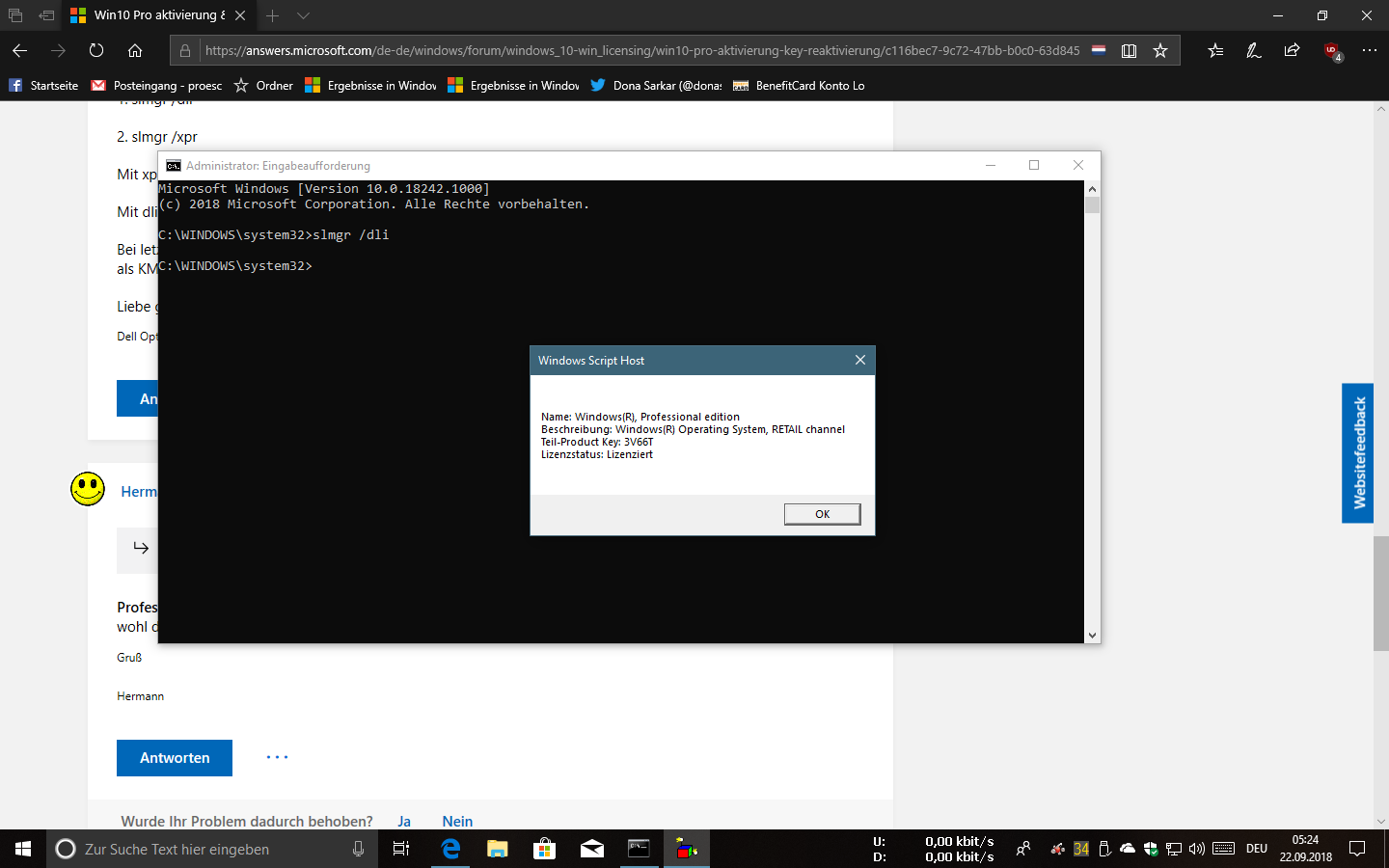
Task: Open the Websitefeedback side tab
Action: 1358,453
